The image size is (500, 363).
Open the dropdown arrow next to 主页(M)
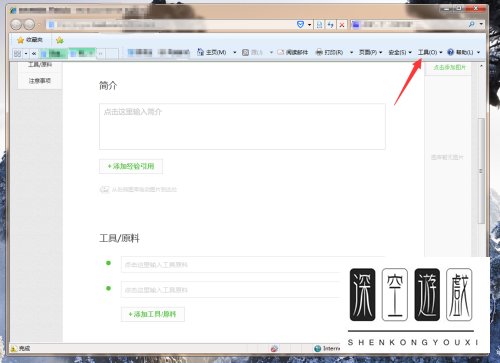(x=235, y=52)
